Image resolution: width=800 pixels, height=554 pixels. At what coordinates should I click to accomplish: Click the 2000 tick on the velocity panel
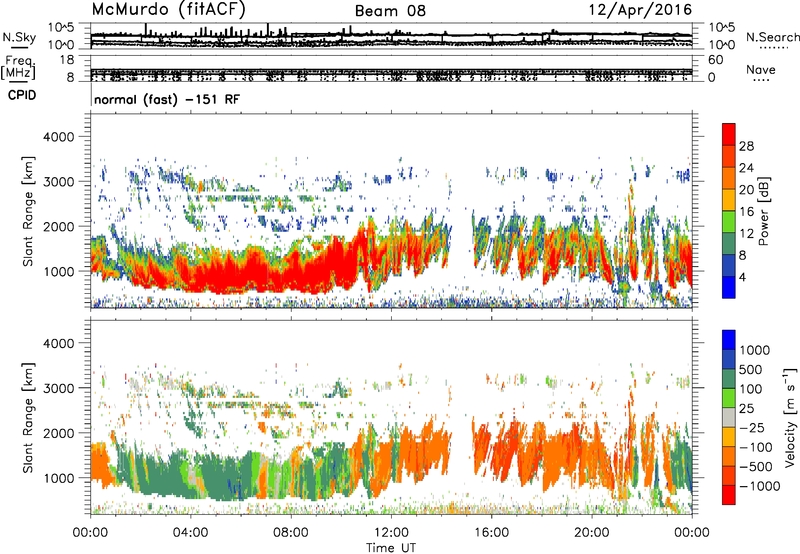(58, 433)
